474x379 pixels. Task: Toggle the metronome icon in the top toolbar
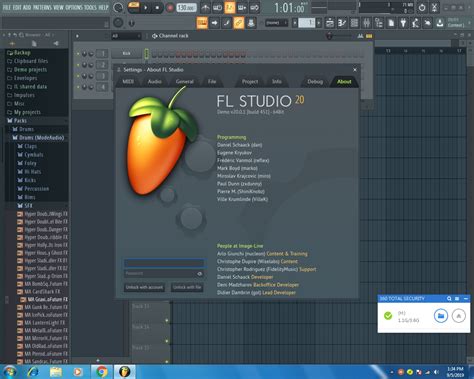click(205, 8)
